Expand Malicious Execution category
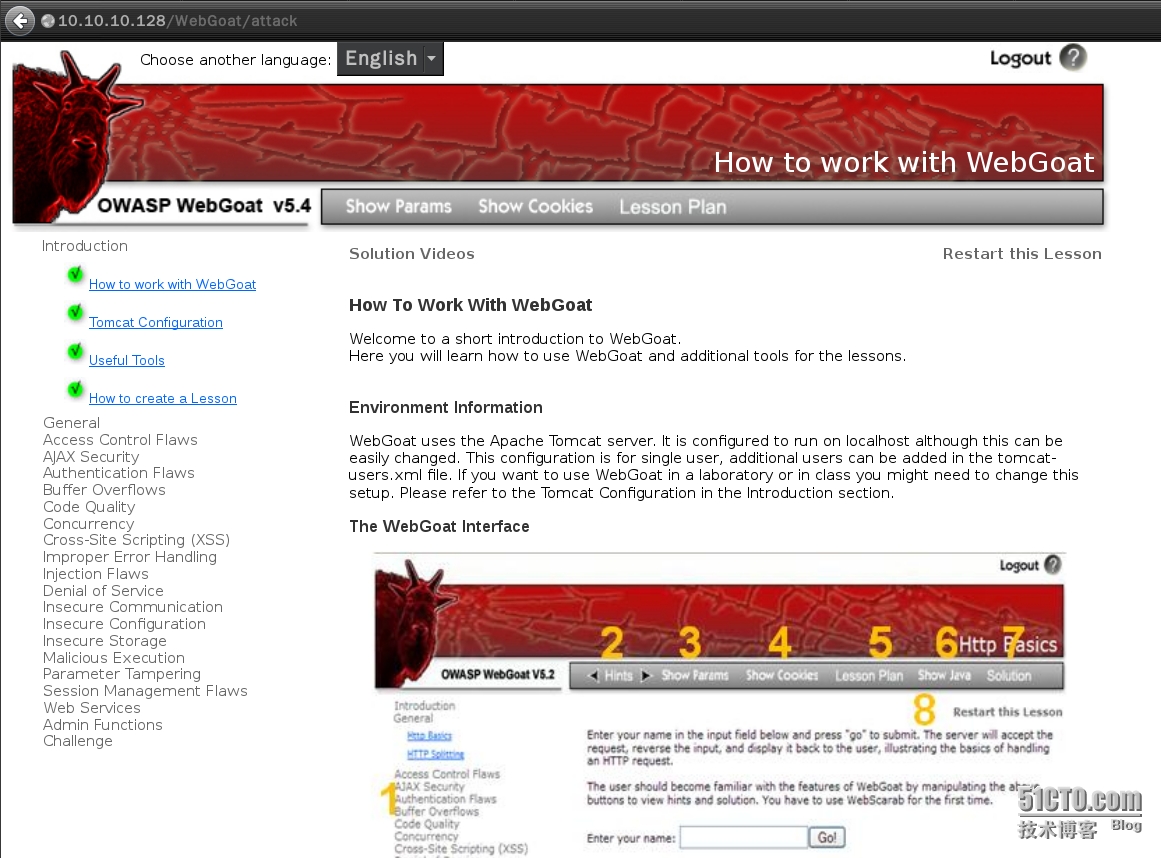The width and height of the screenshot is (1161, 858). pyautogui.click(x=114, y=658)
